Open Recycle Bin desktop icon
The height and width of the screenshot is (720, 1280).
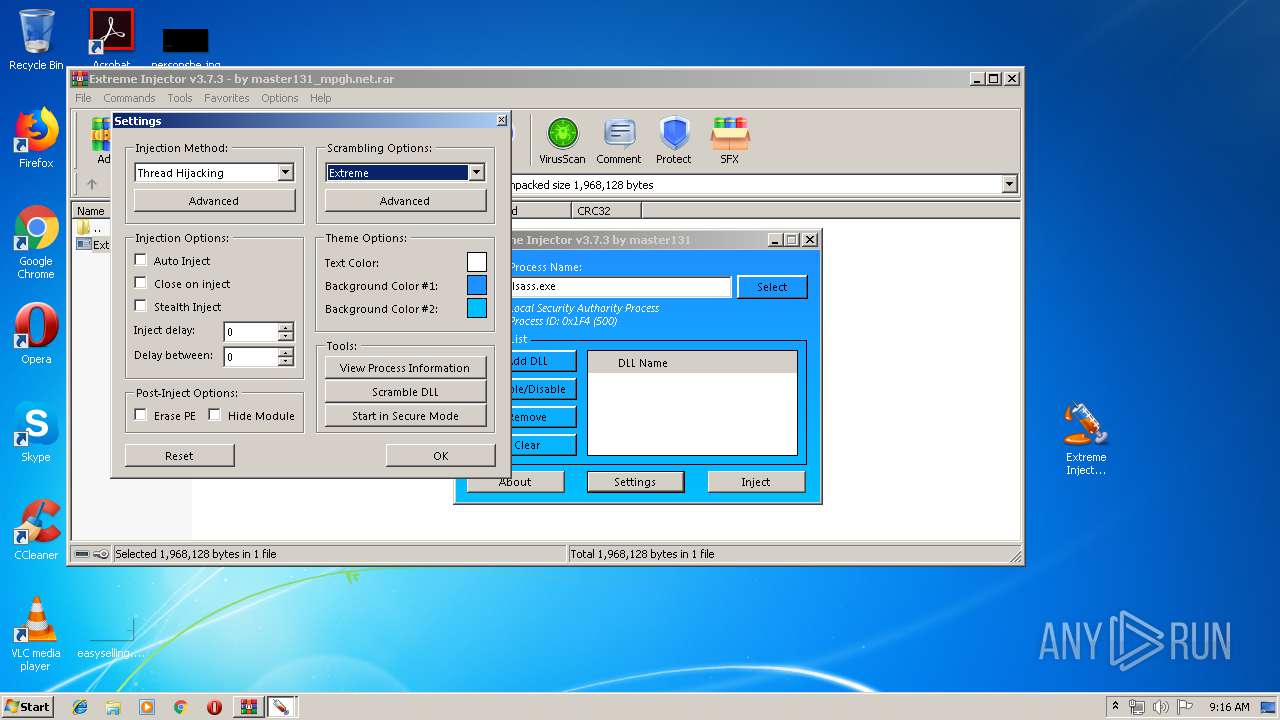[36, 40]
